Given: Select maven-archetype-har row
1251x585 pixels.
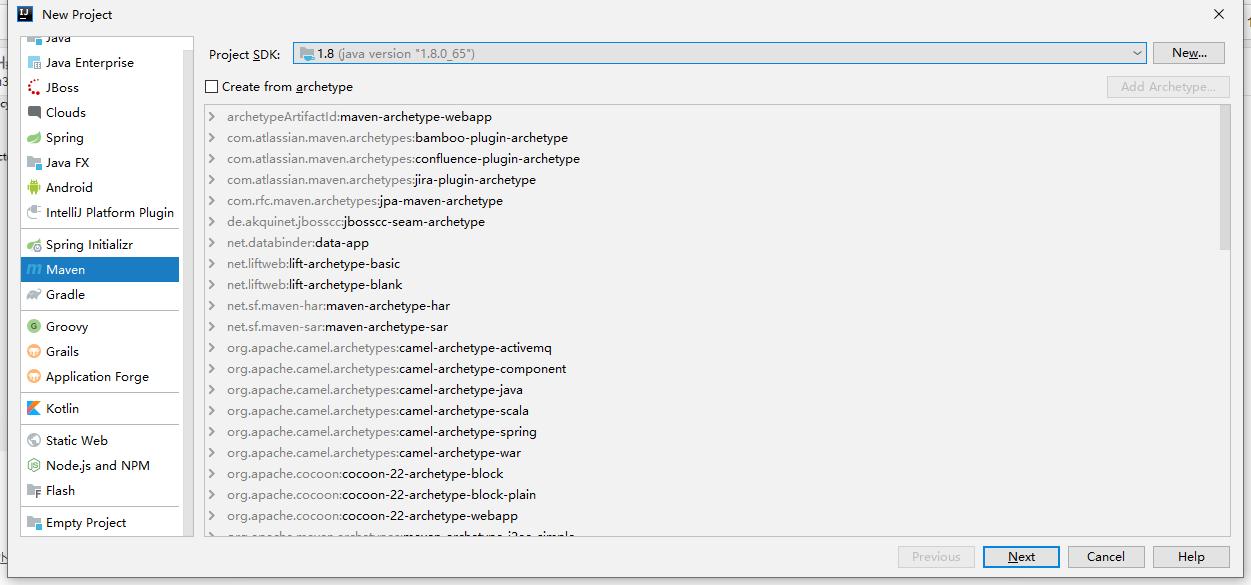Looking at the screenshot, I should coord(712,306).
